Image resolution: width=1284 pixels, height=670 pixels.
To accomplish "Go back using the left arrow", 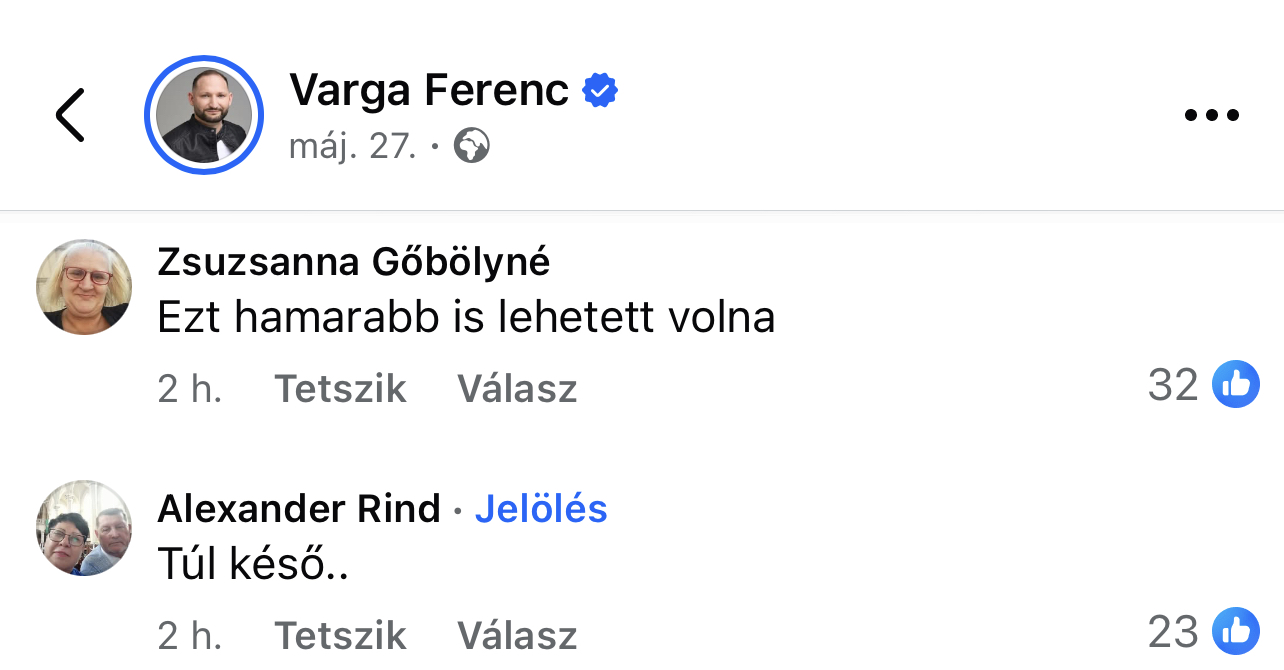I will tap(70, 115).
